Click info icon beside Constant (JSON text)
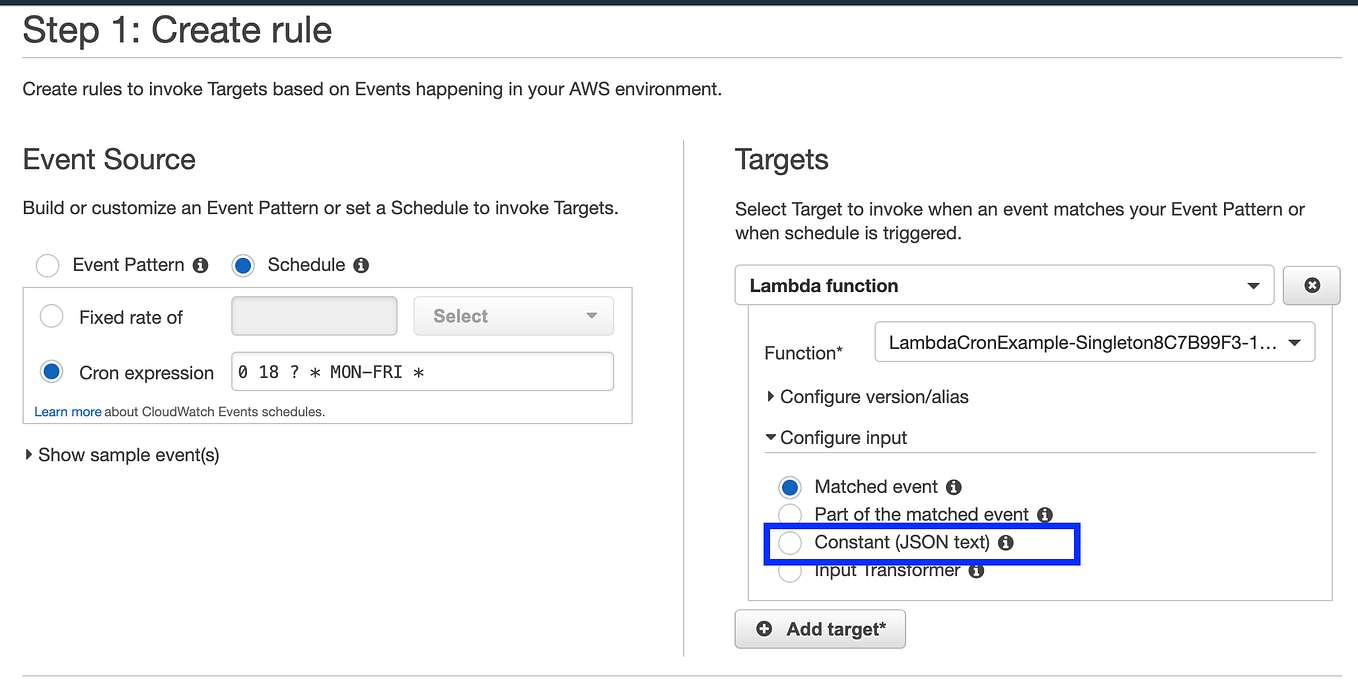 [1006, 542]
